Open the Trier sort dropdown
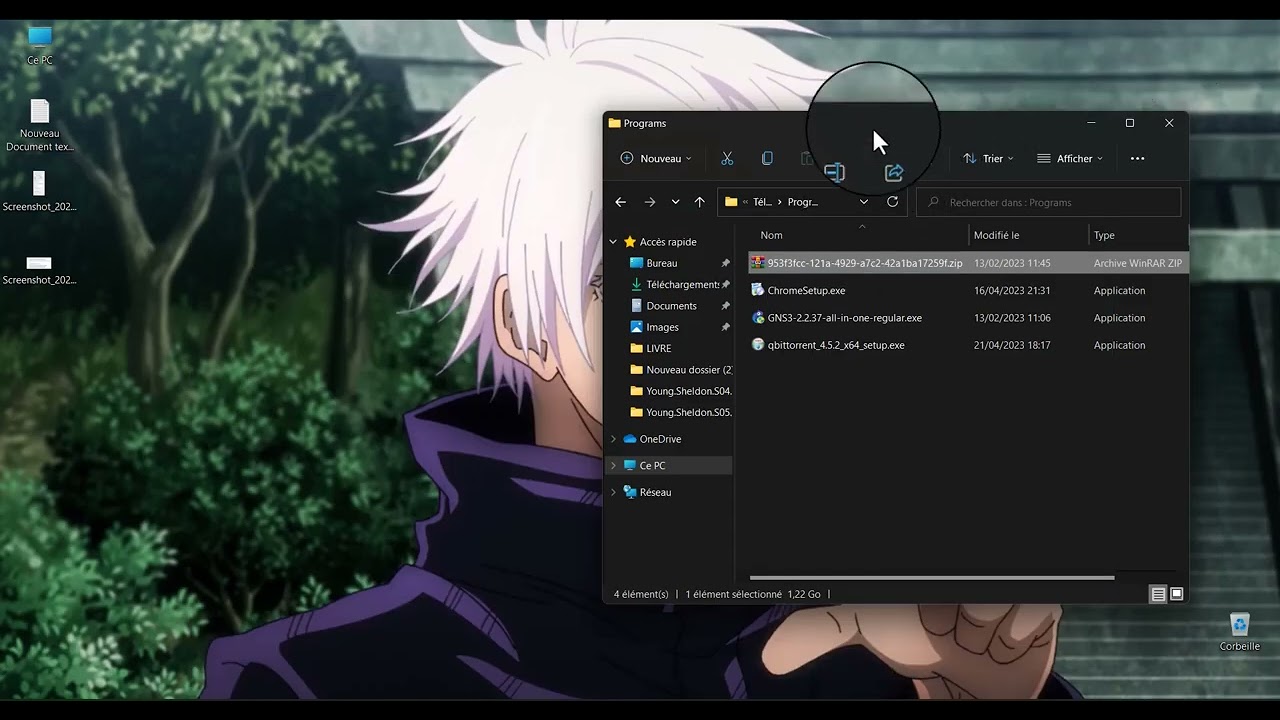This screenshot has height=720, width=1280. (x=988, y=158)
